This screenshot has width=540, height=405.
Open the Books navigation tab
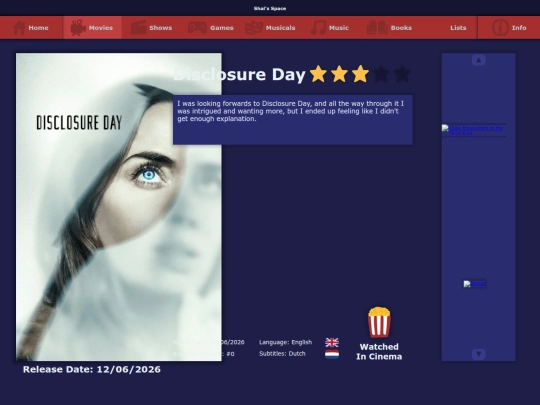pyautogui.click(x=390, y=28)
